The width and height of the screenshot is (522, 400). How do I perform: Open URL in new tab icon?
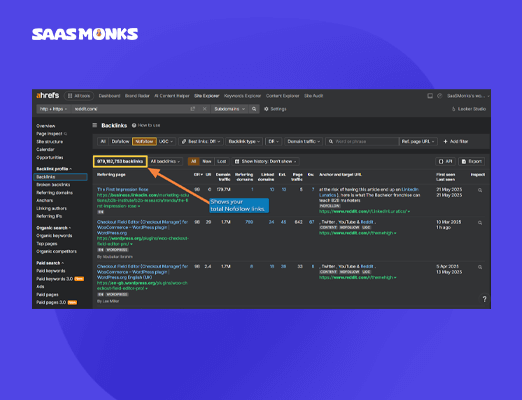193,109
